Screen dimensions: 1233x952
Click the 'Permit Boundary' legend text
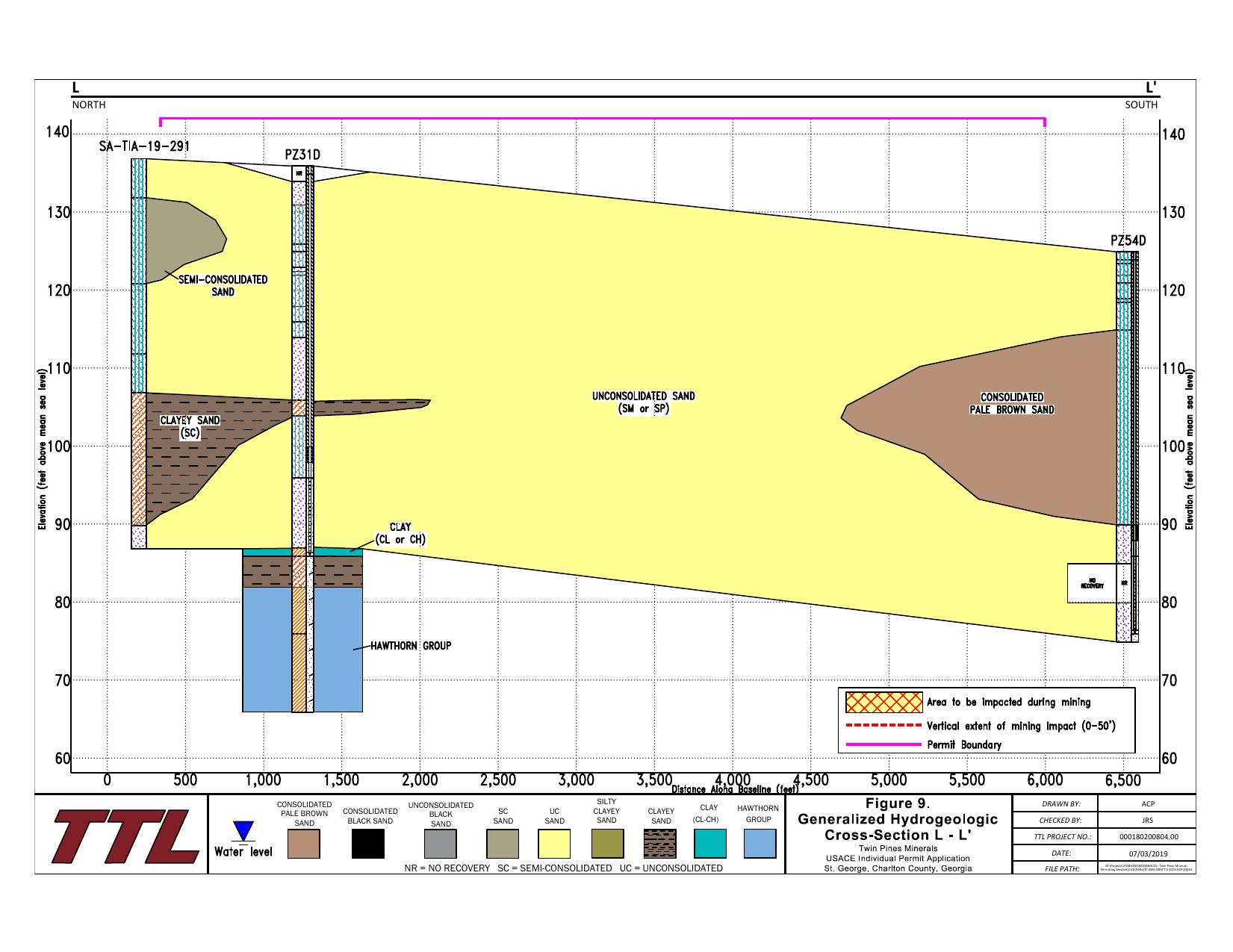pyautogui.click(x=964, y=744)
